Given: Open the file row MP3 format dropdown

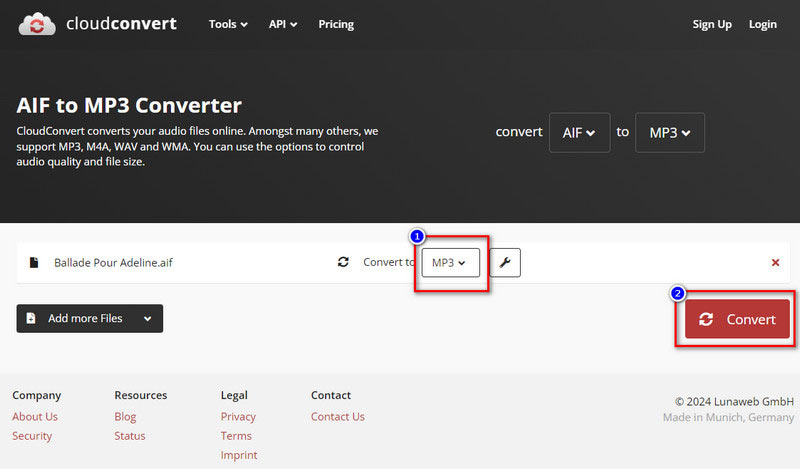Looking at the screenshot, I should click(451, 262).
